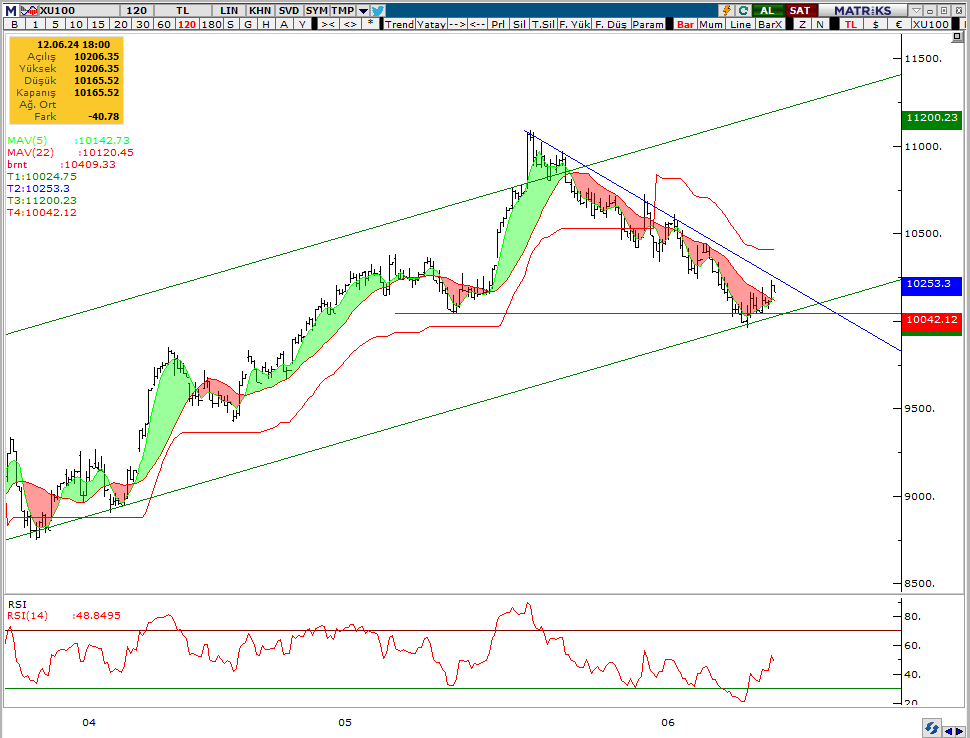
Task: Select the euro € currency button
Action: click(x=899, y=24)
